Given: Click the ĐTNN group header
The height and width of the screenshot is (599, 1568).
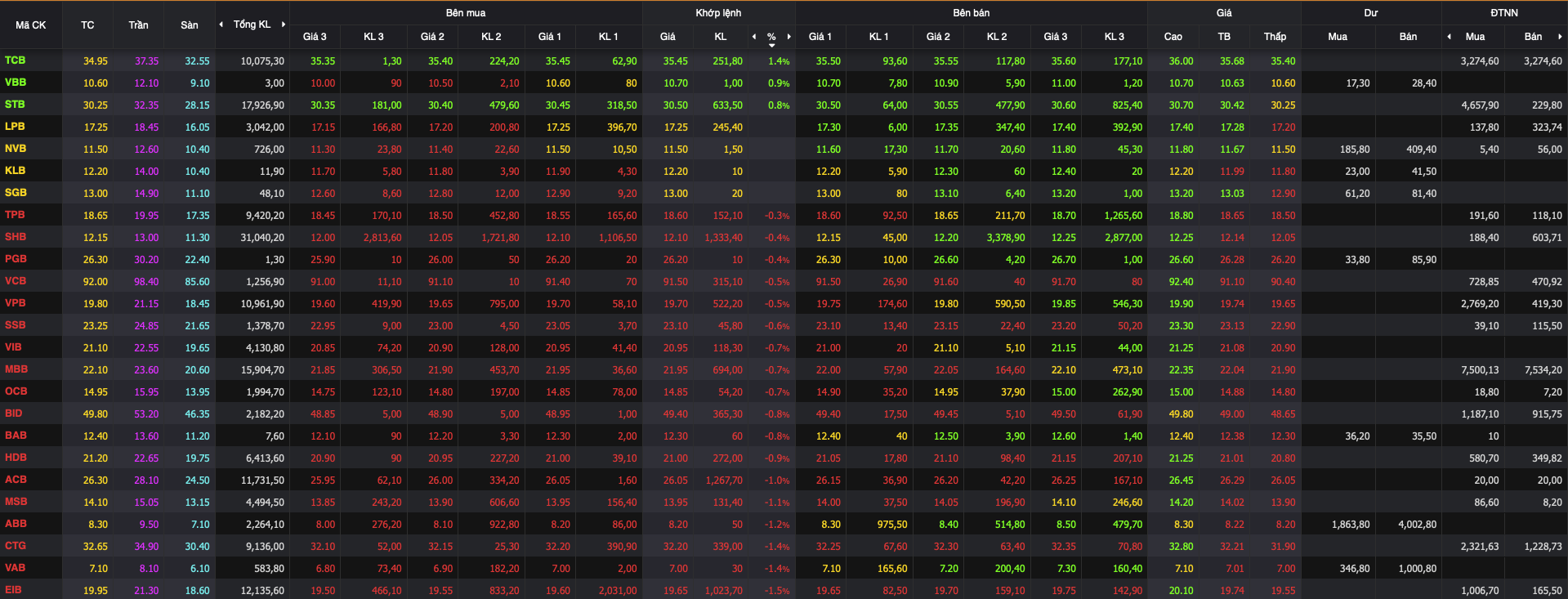Looking at the screenshot, I should coord(1504,13).
